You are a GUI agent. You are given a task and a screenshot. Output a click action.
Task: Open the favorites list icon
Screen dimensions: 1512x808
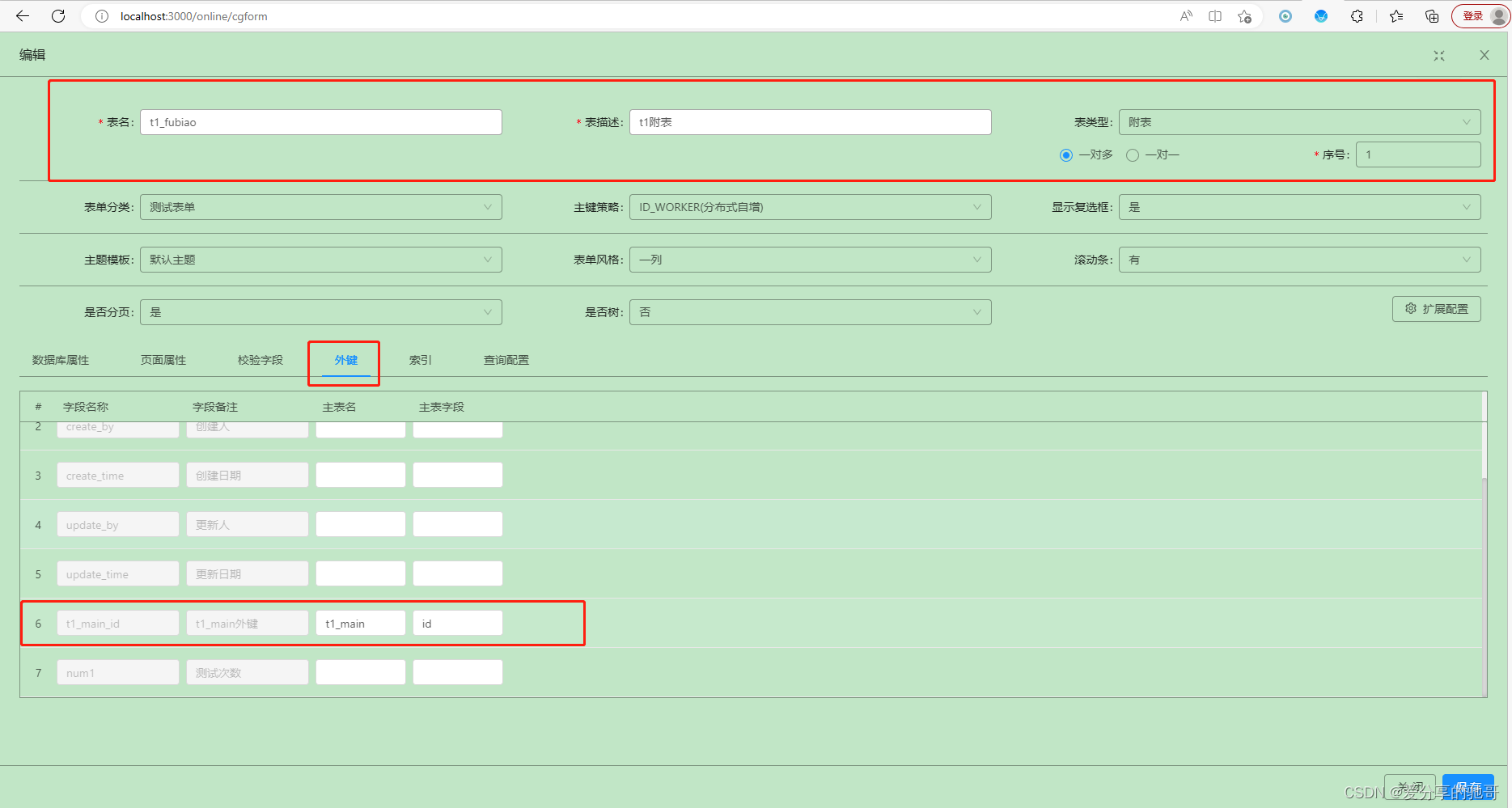click(1396, 16)
